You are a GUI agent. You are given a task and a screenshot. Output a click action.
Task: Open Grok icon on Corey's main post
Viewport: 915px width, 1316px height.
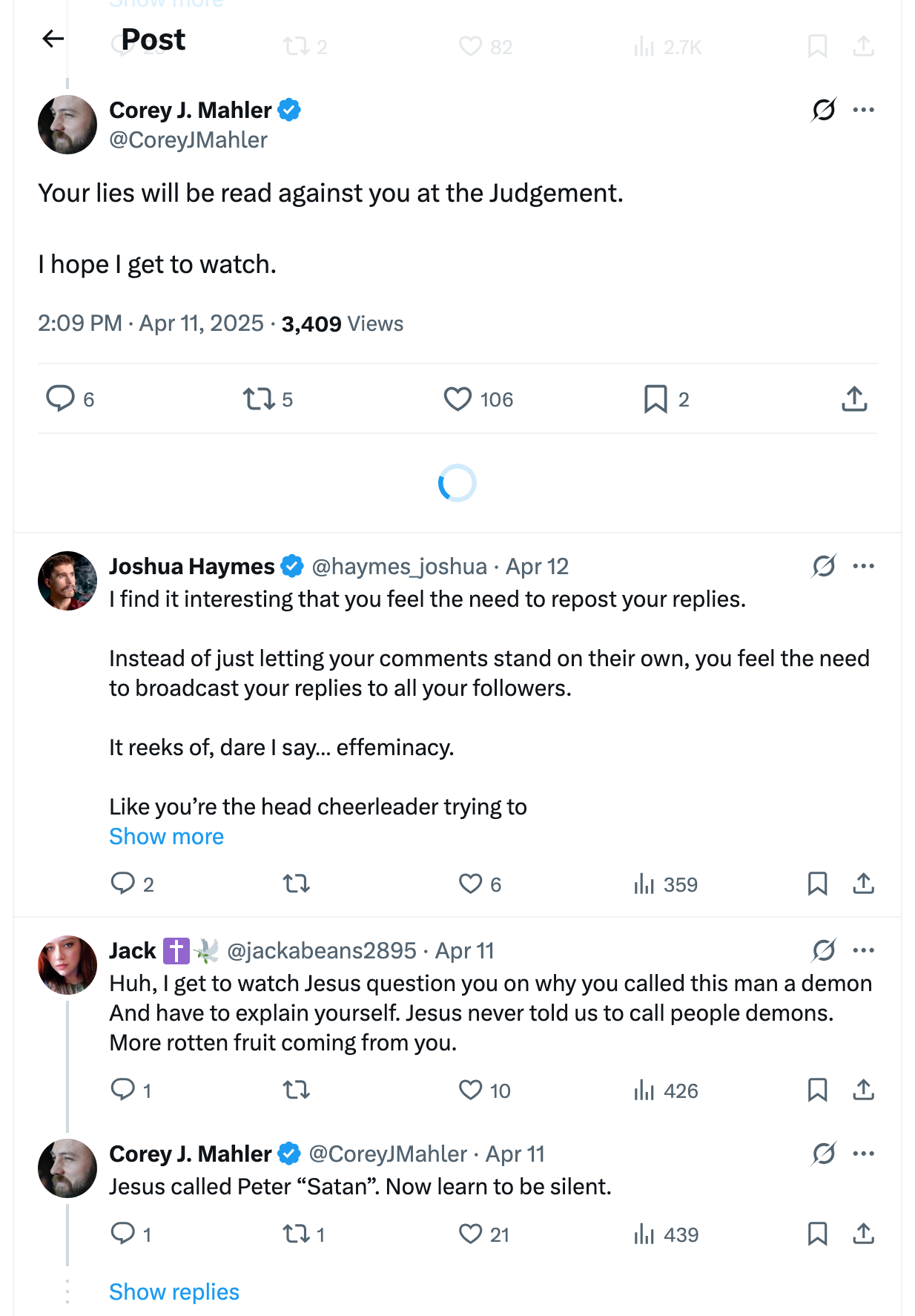click(x=824, y=110)
